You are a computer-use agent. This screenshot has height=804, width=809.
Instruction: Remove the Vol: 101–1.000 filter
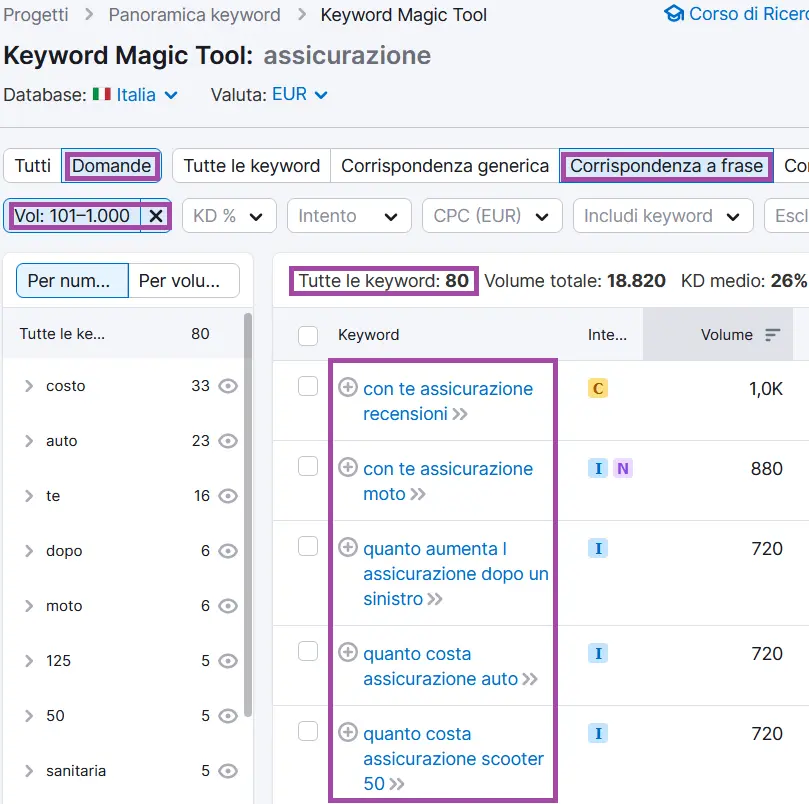[x=156, y=216]
